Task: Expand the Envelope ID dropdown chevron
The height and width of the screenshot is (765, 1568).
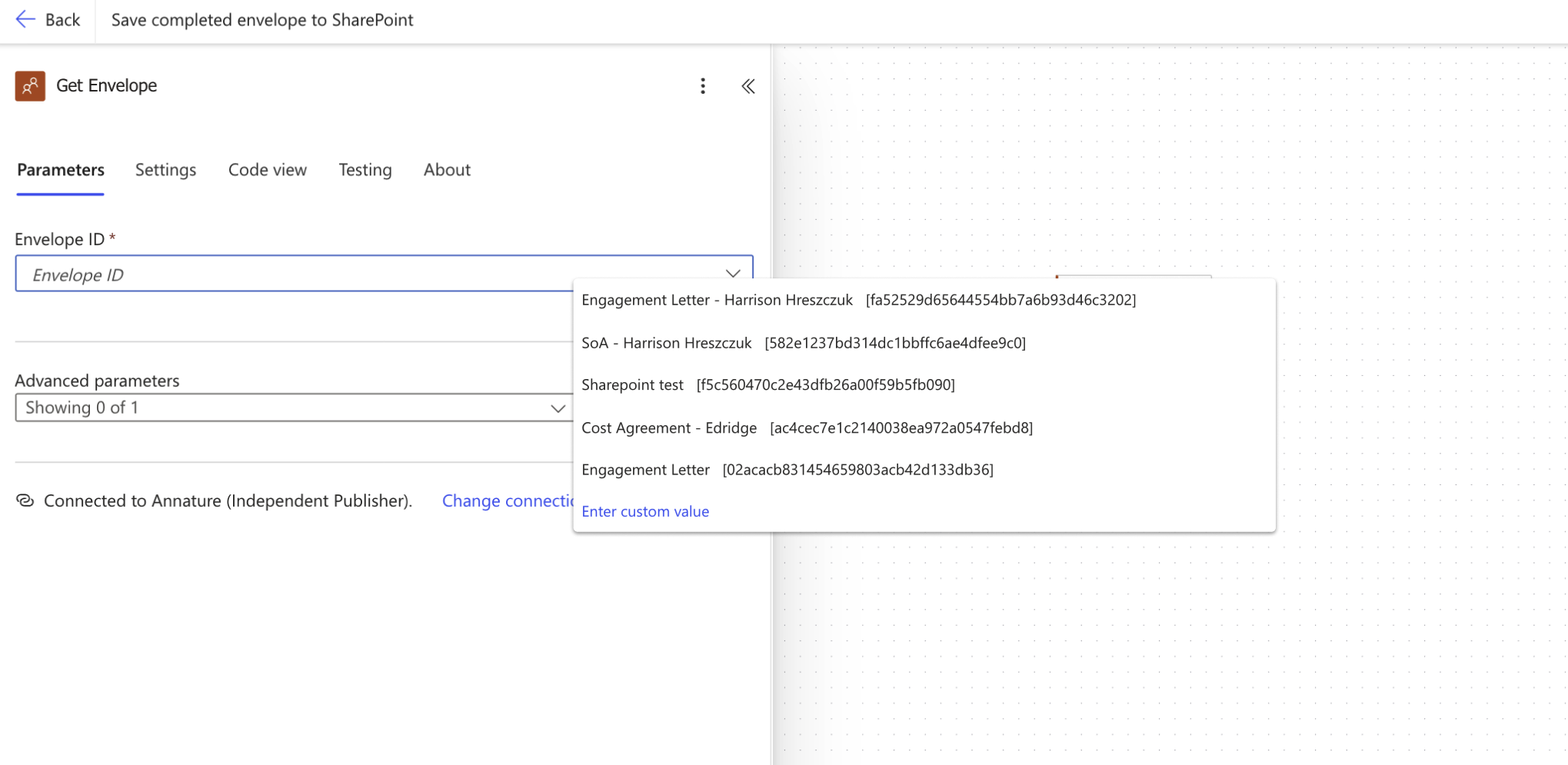Action: point(732,273)
